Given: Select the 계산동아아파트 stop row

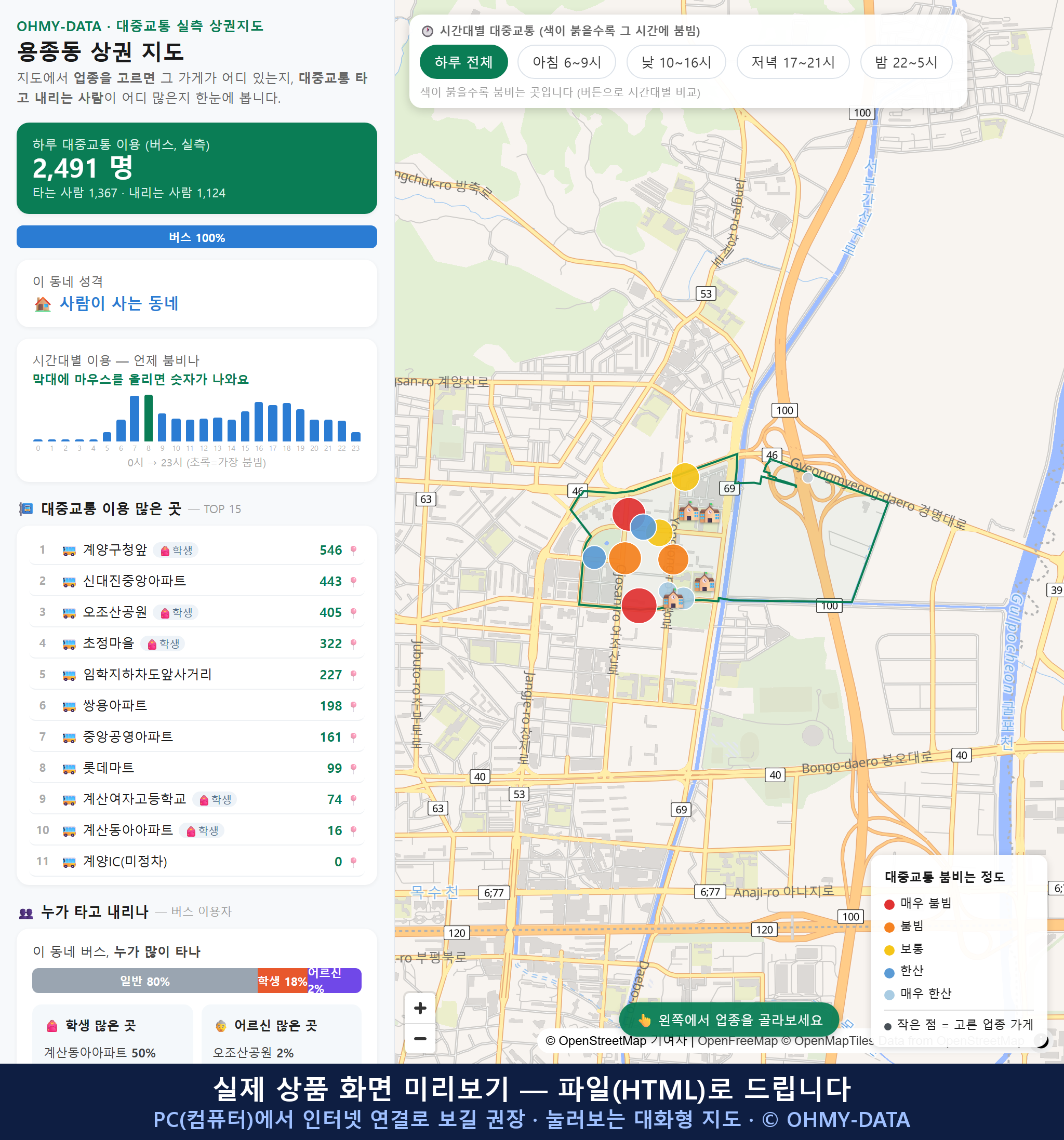Looking at the screenshot, I should [197, 830].
